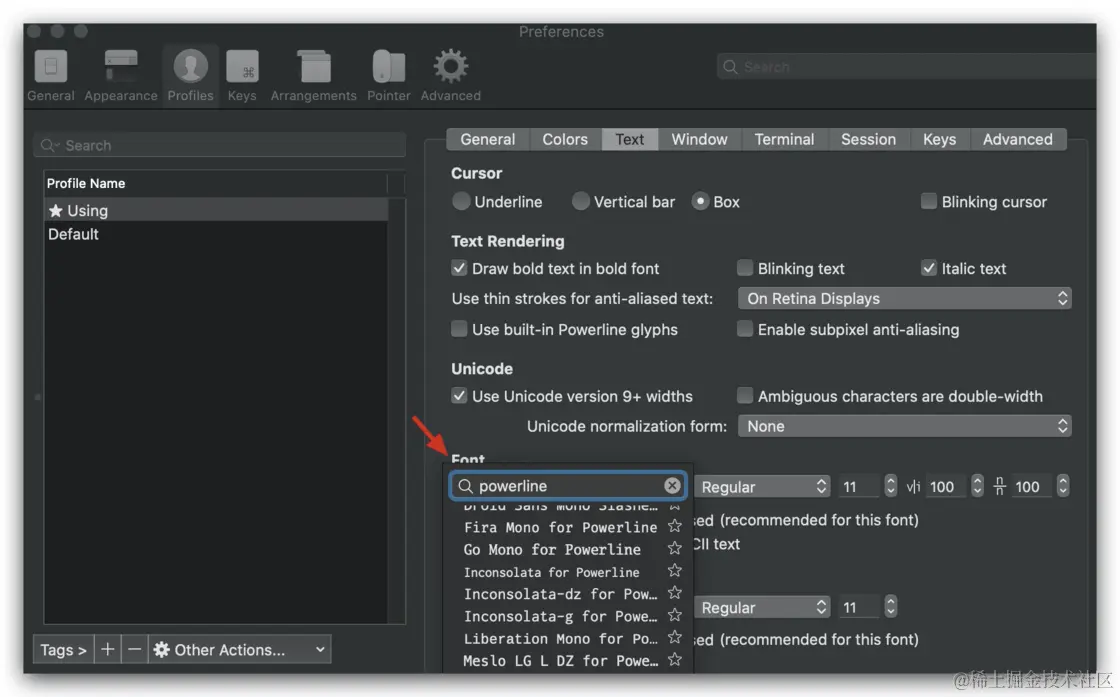This screenshot has height=697, width=1120.
Task: Favorite Fira Mono for Powerline star
Action: point(674,526)
